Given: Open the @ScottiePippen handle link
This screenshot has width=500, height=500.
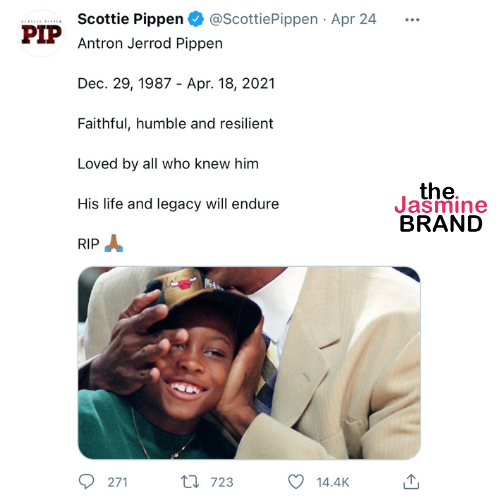Looking at the screenshot, I should pos(263,19).
